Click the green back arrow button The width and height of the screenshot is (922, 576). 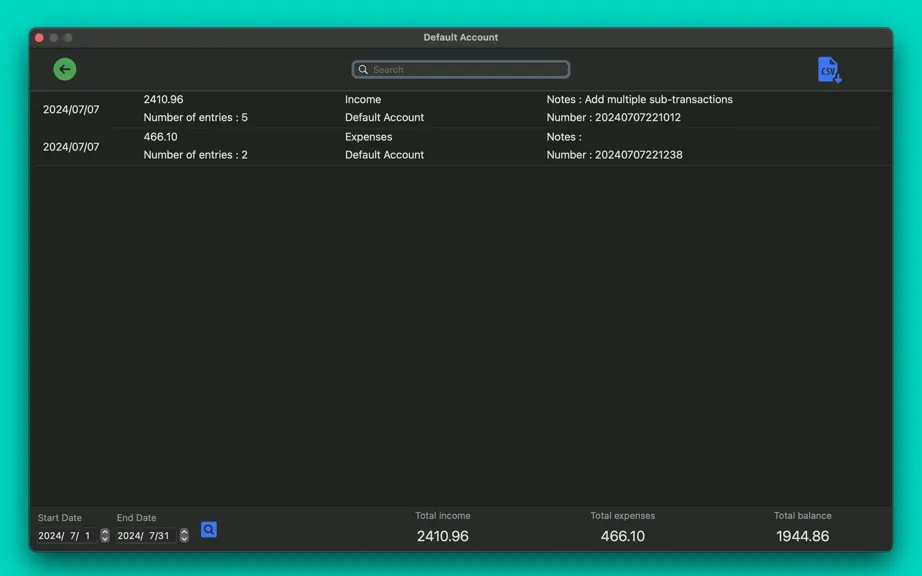65,69
